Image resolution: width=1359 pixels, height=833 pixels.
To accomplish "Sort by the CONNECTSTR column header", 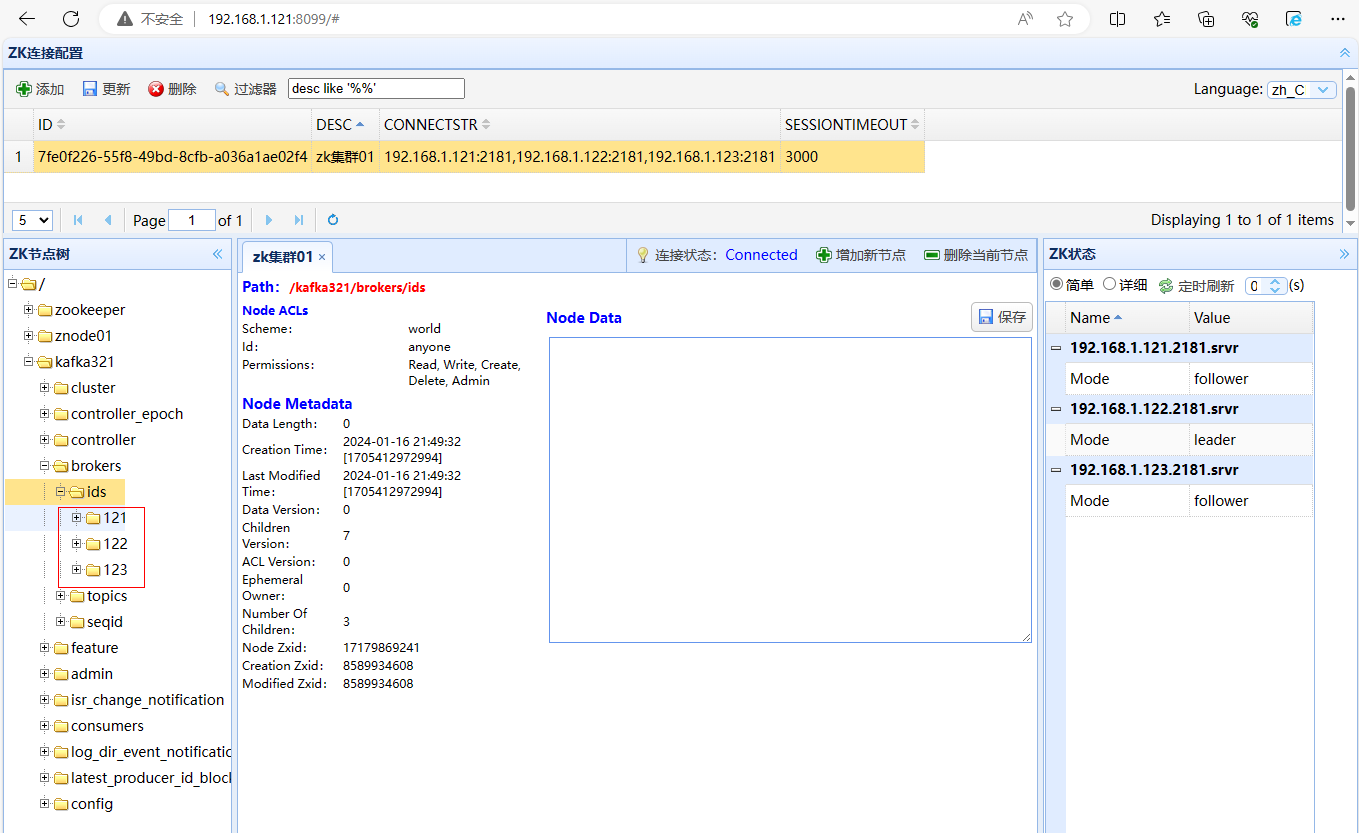I will 431,125.
